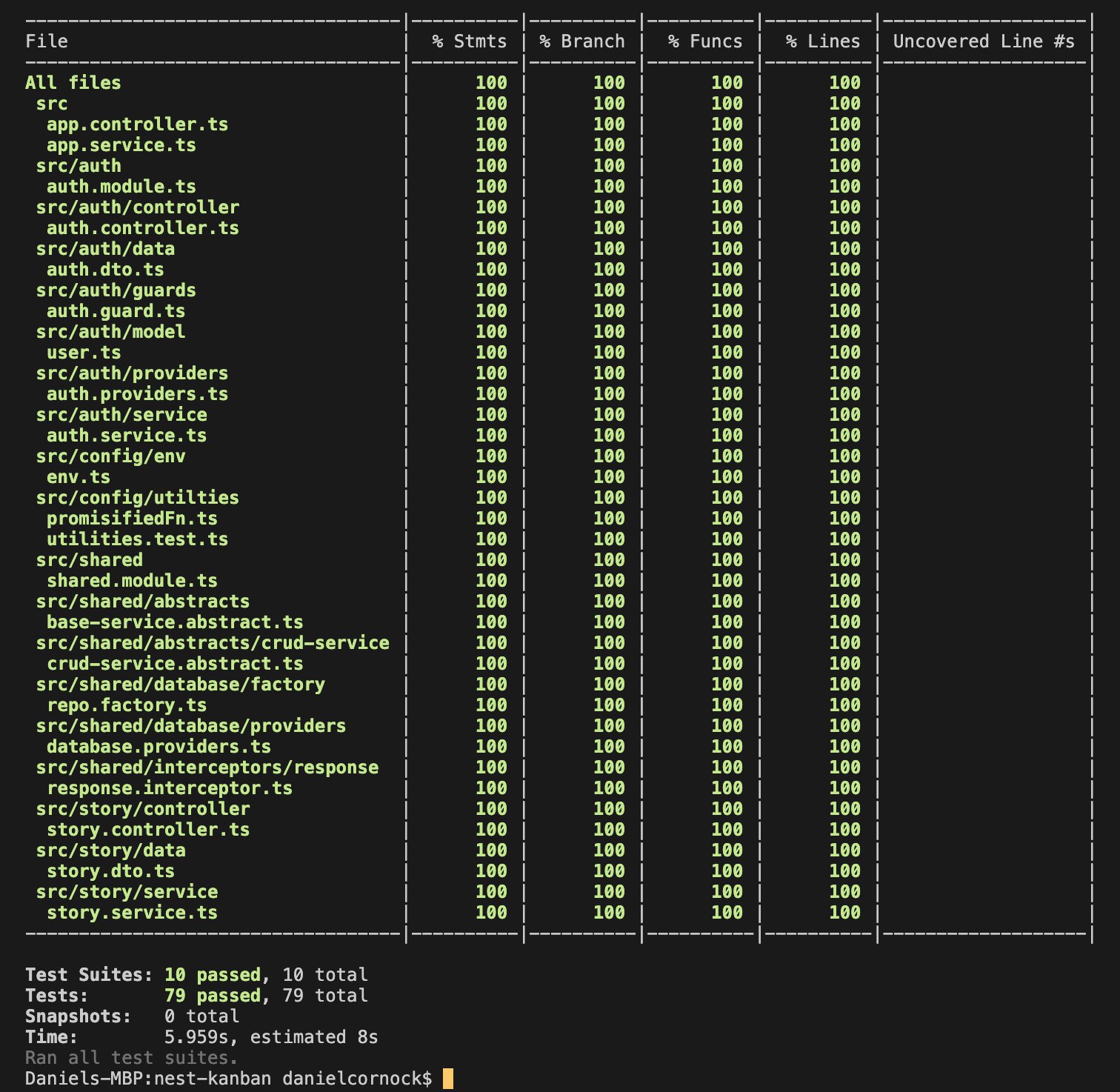1120x1092 pixels.
Task: Select the 'app.service.ts' file name
Action: (121, 144)
